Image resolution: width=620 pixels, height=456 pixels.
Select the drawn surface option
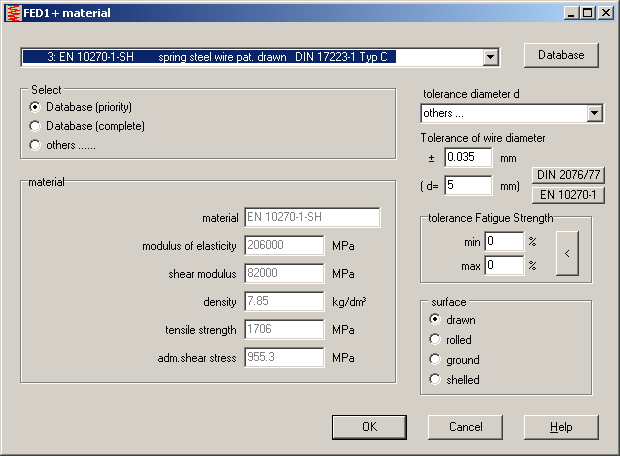[x=435, y=320]
